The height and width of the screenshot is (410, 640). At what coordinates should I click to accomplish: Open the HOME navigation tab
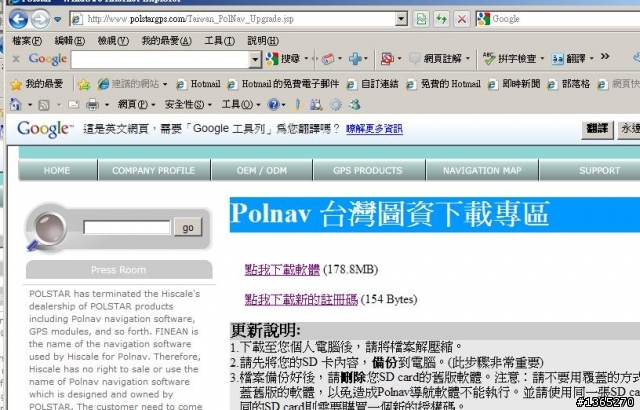pos(58,170)
